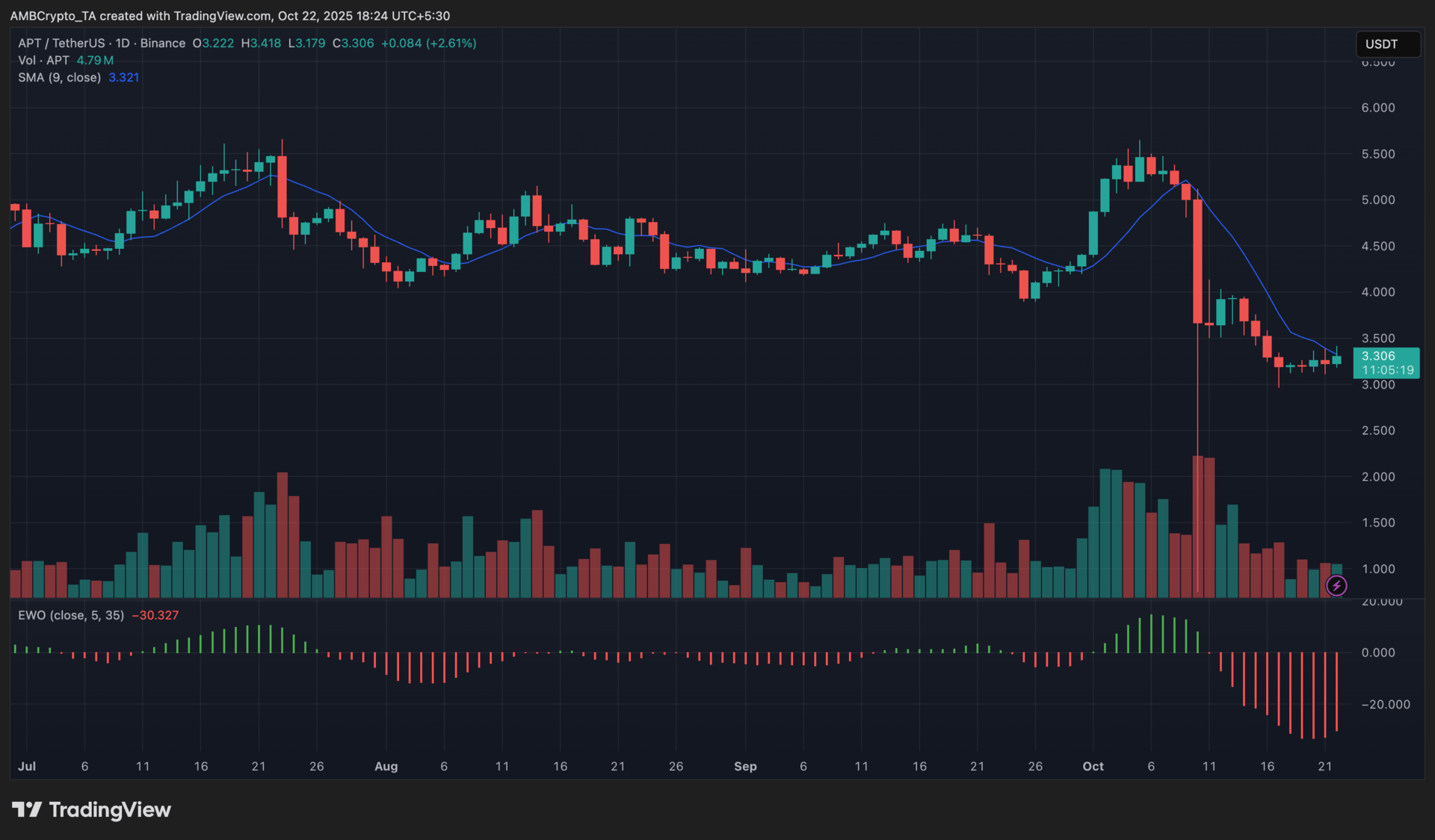
Task: Click the Binance exchange label
Action: tap(162, 43)
